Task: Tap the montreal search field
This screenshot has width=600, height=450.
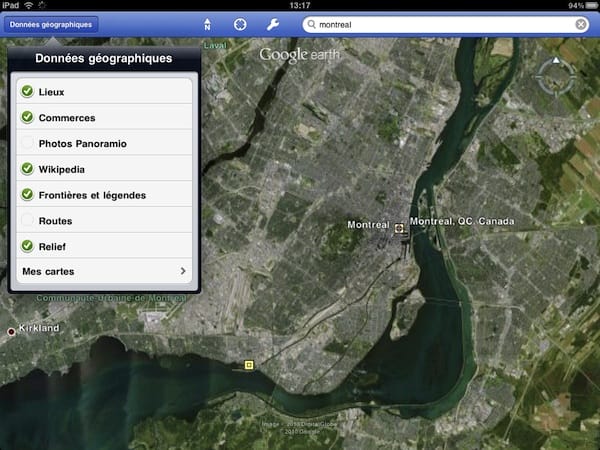Action: (440, 23)
